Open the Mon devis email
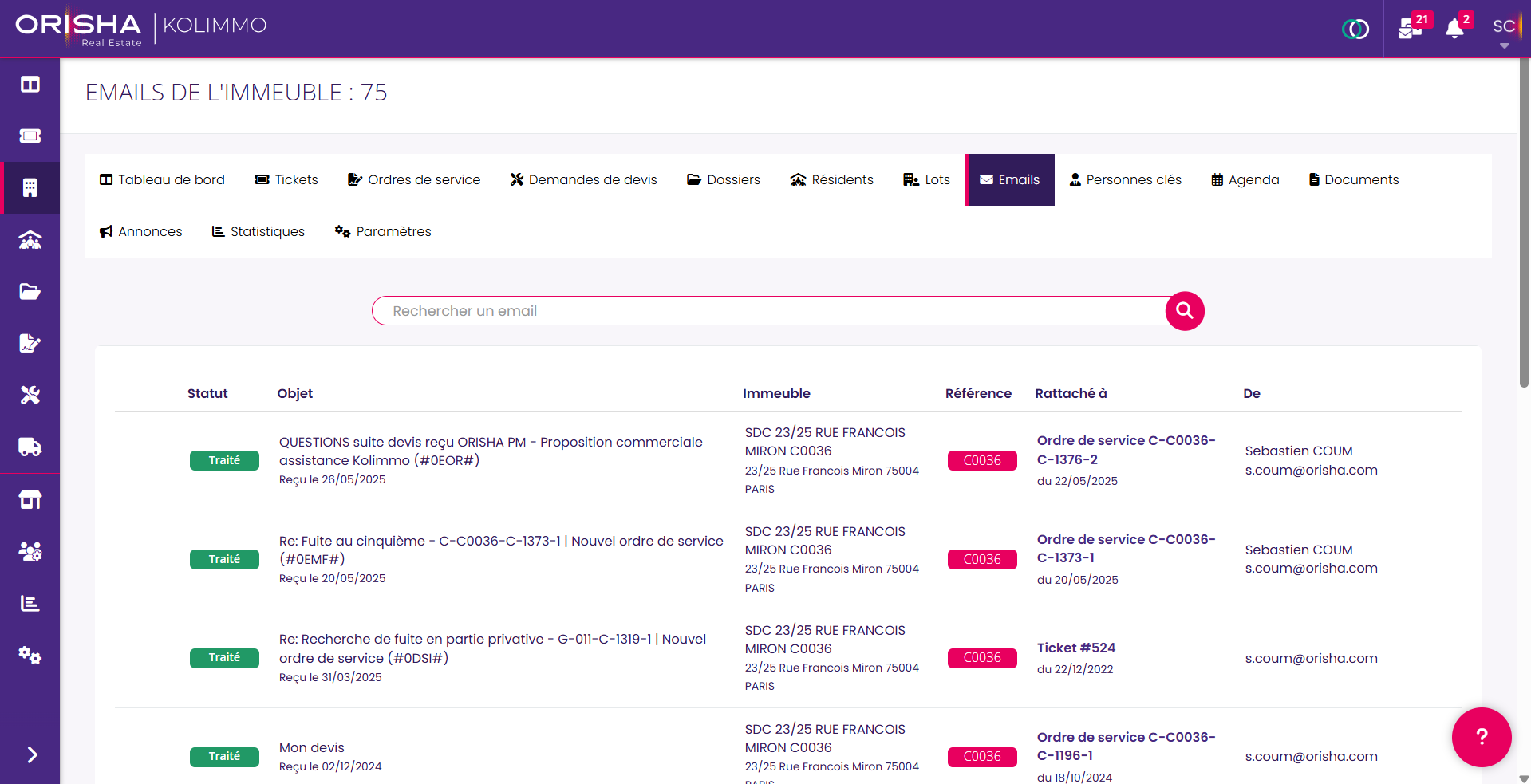1531x784 pixels. tap(312, 748)
